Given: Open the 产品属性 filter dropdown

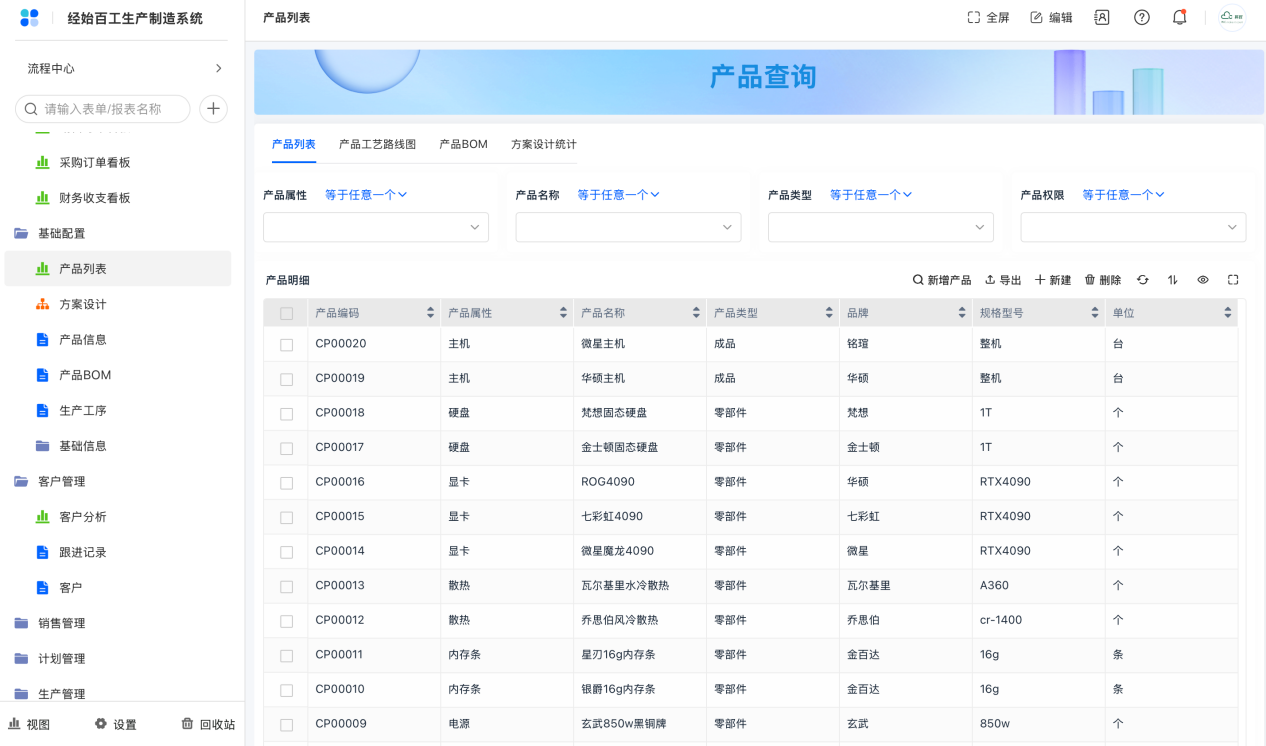Looking at the screenshot, I should click(375, 227).
